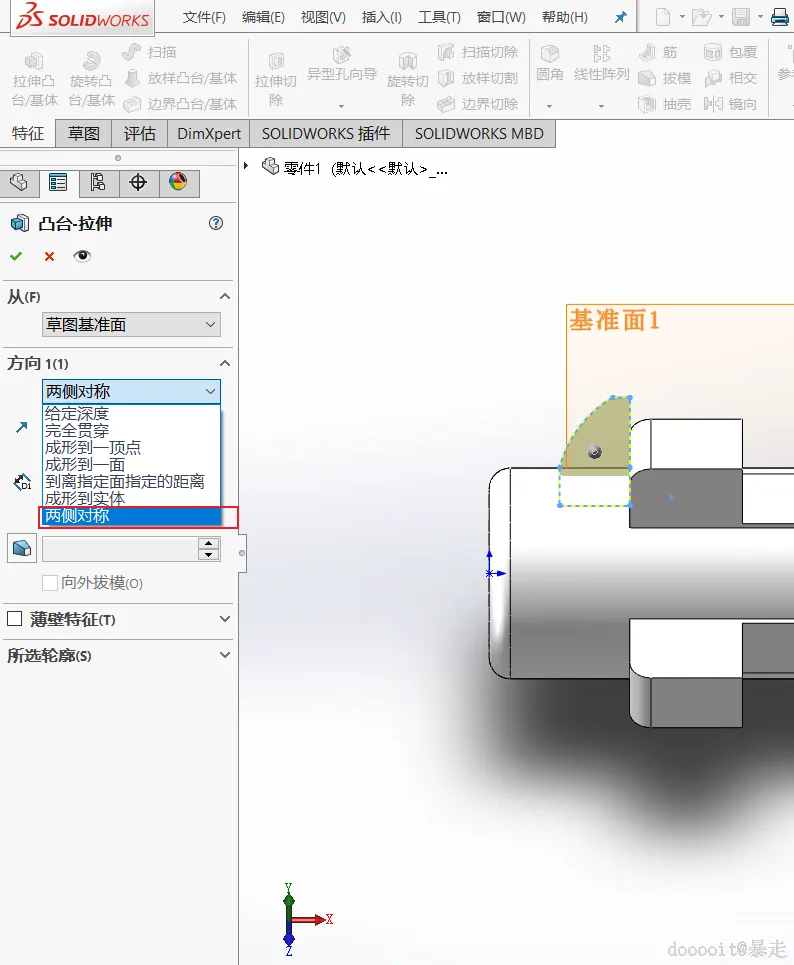794x965 pixels.
Task: Switch to the 草图 ribbon tab
Action: click(x=84, y=134)
